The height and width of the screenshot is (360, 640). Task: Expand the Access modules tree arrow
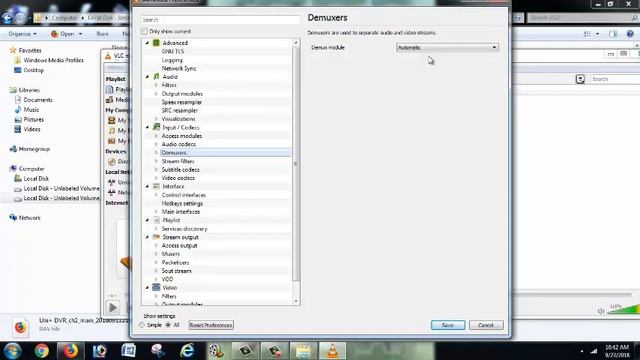(156, 136)
